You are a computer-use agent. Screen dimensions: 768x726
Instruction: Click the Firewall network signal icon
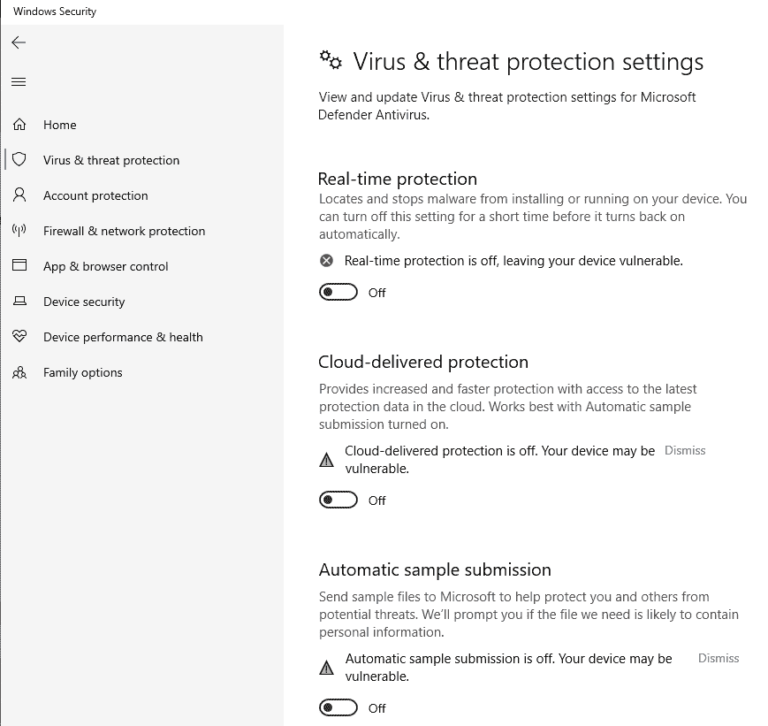(x=18, y=230)
